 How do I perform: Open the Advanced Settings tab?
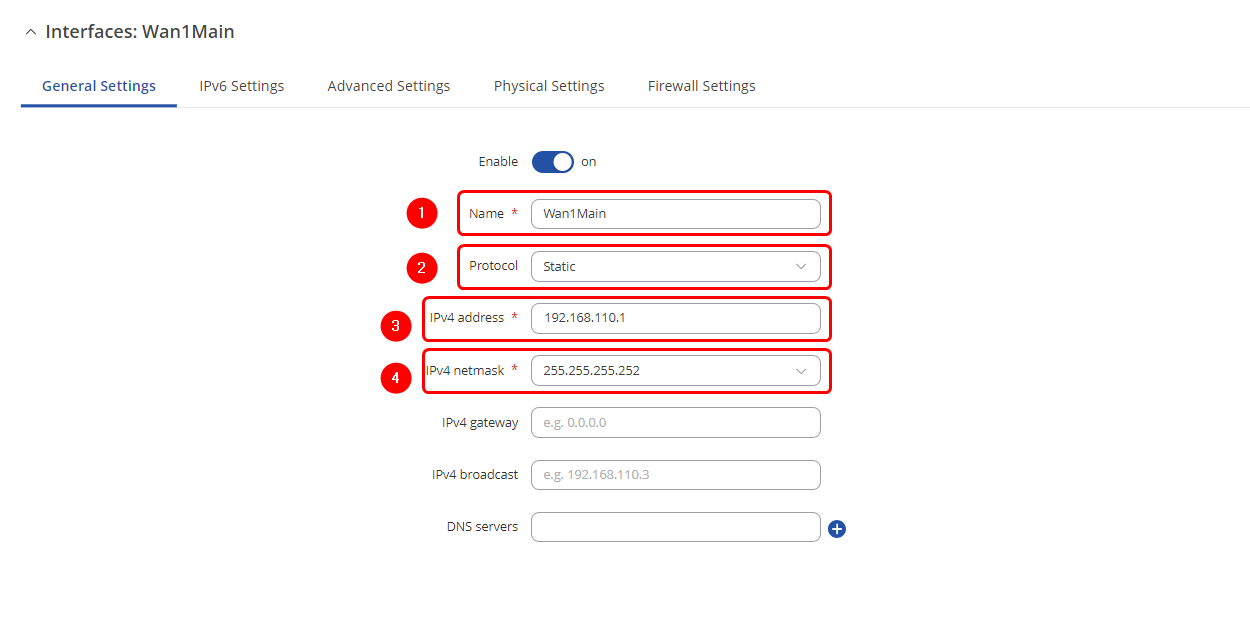[388, 86]
